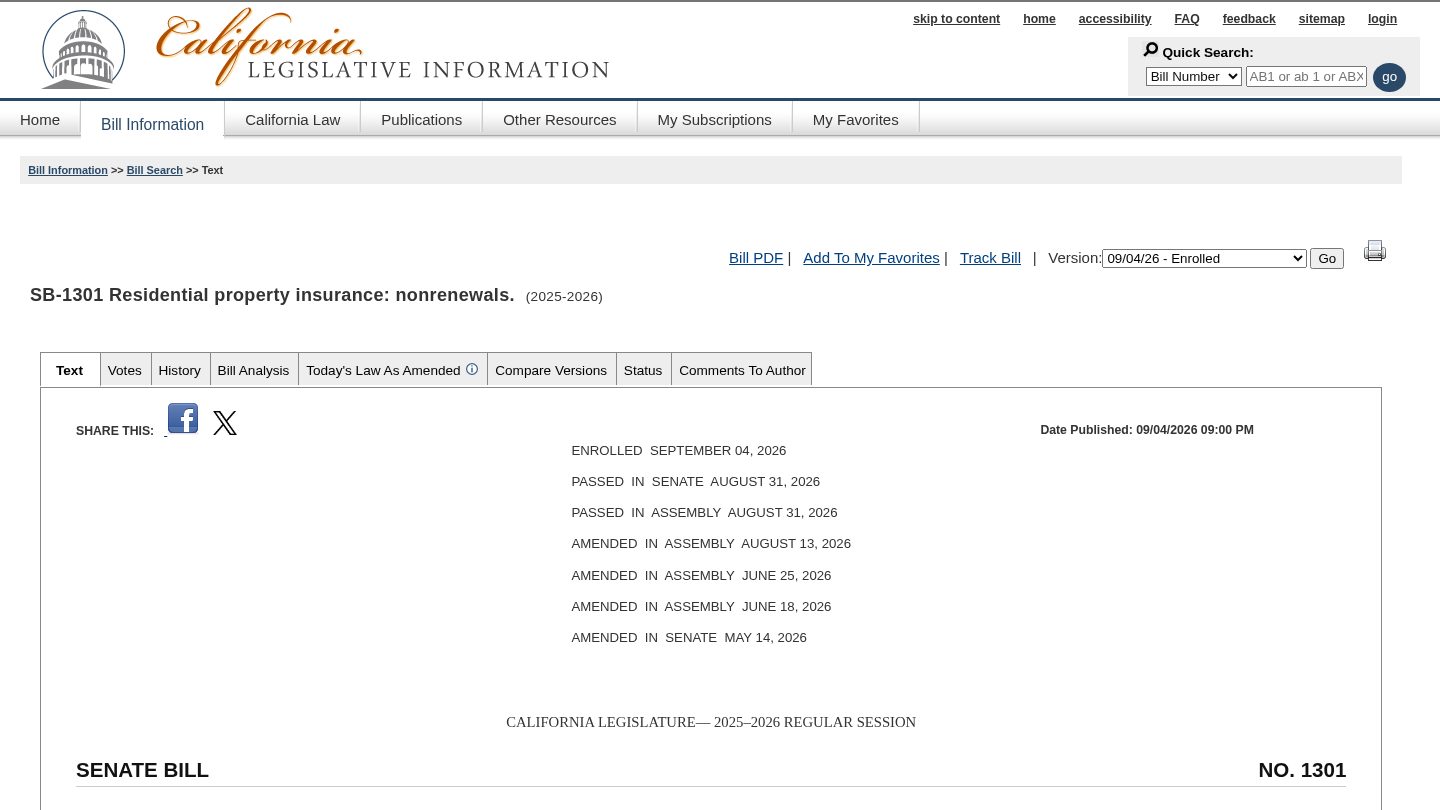Screen dimensions: 1440x810
Task: Click the Track Bill link
Action: pos(990,258)
